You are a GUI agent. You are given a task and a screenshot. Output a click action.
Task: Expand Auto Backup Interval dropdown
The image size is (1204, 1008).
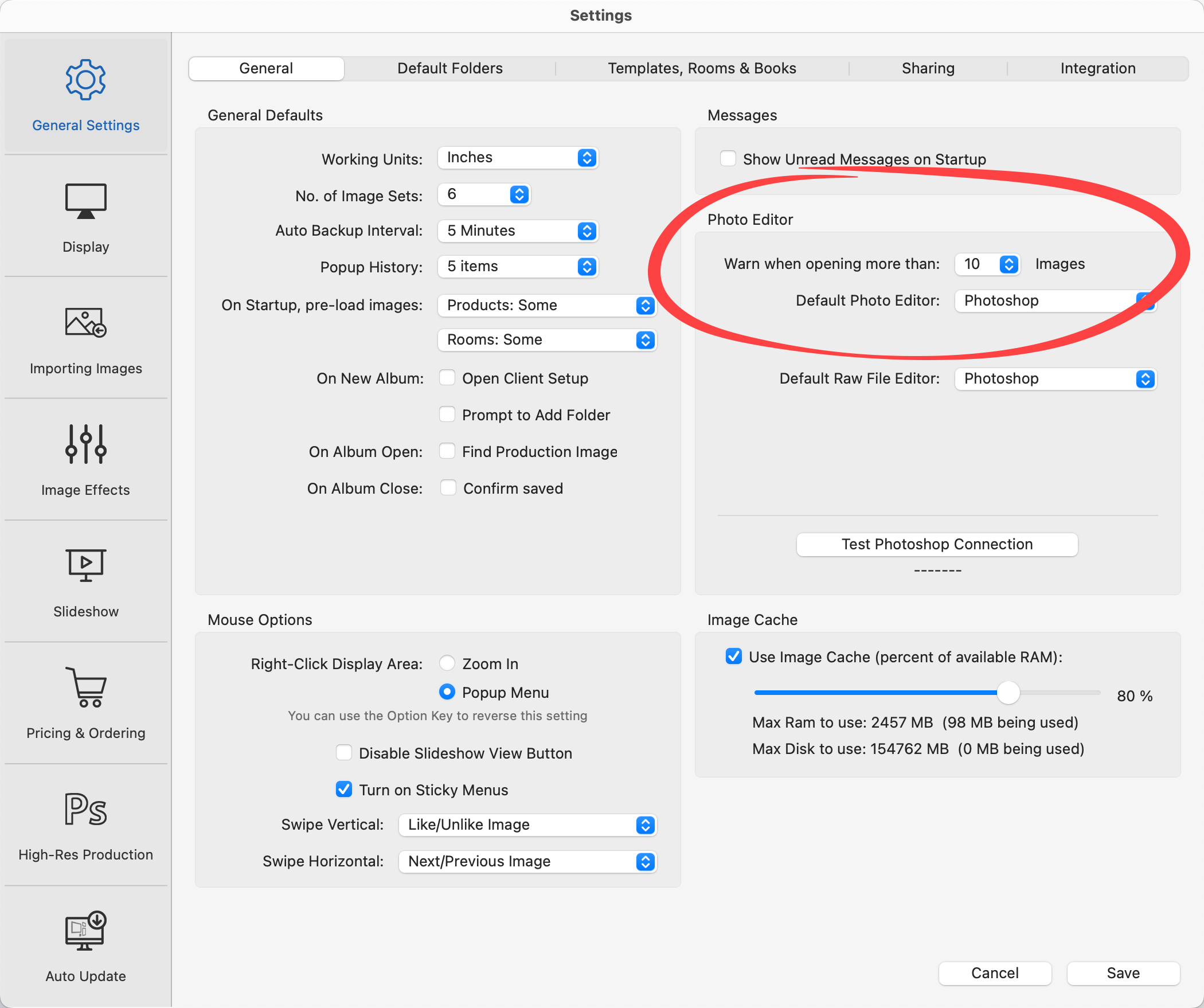coord(518,230)
